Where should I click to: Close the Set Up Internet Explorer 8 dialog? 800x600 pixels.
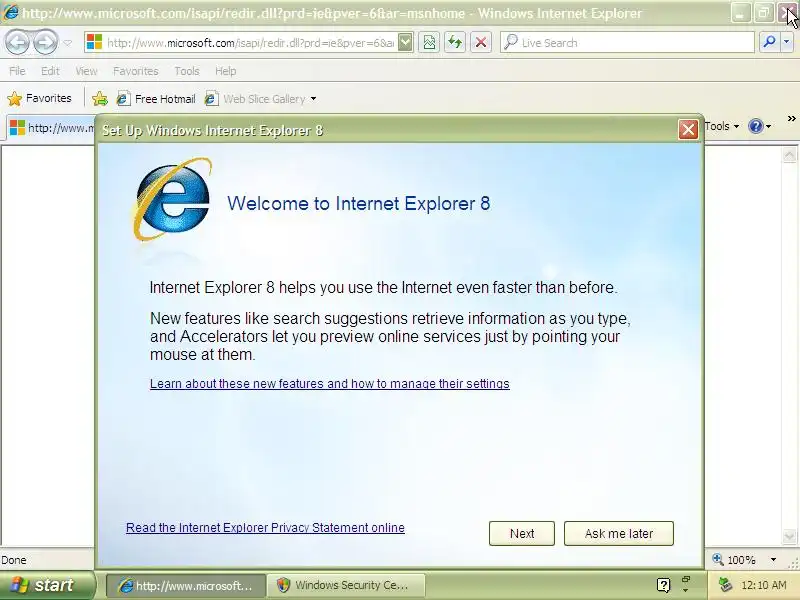click(x=688, y=130)
